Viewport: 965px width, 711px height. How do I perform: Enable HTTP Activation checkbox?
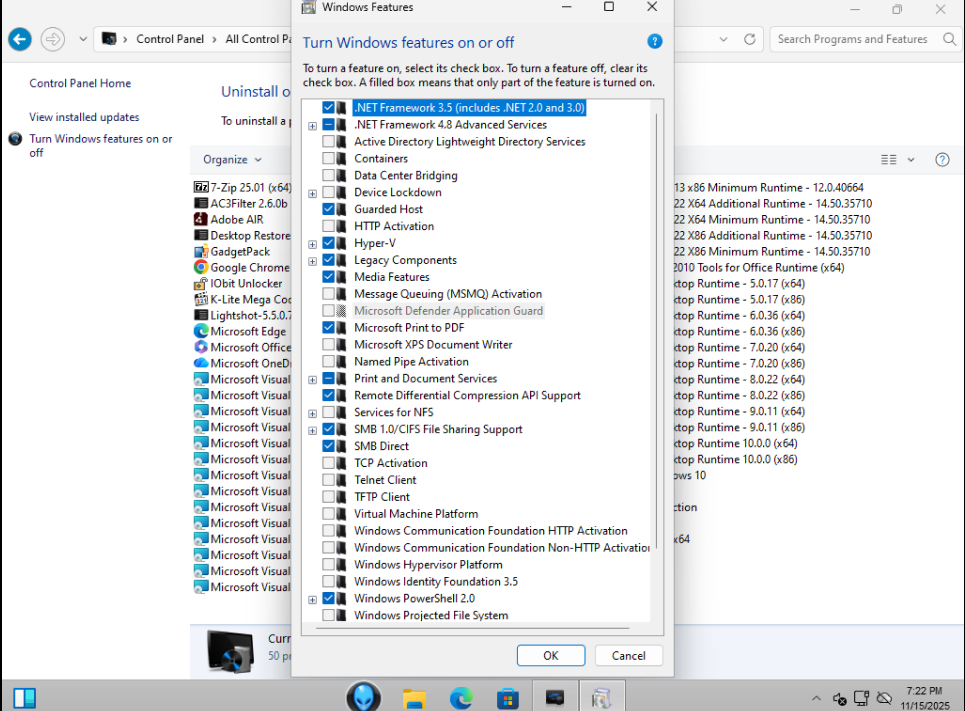[328, 226]
